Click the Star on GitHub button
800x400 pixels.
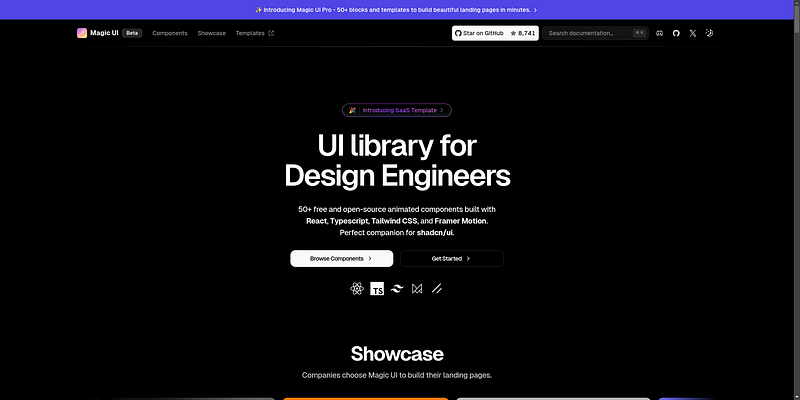coord(495,33)
